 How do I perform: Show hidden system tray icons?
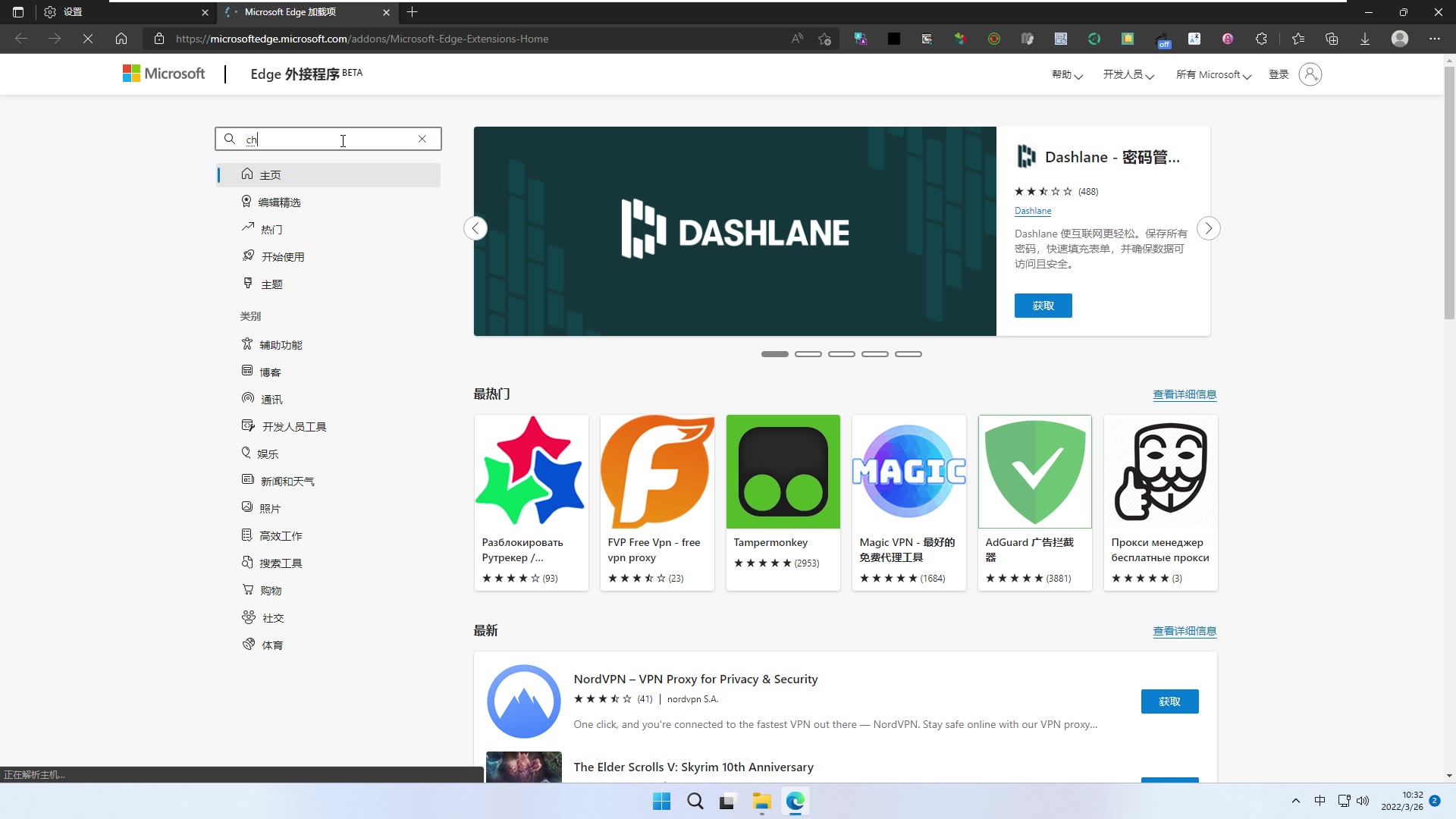(x=1296, y=801)
